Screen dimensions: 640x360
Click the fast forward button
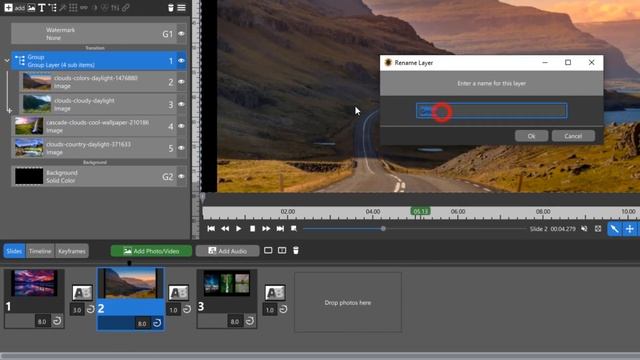[266, 229]
